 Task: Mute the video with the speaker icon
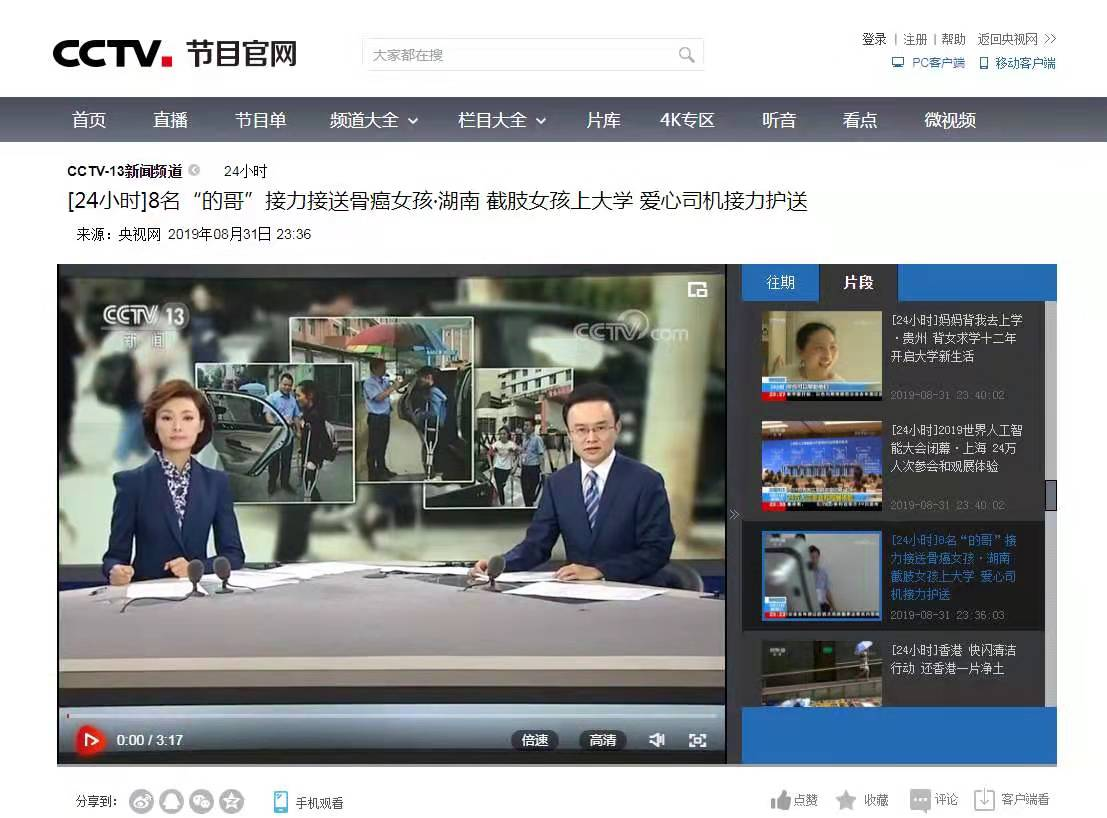tap(657, 740)
